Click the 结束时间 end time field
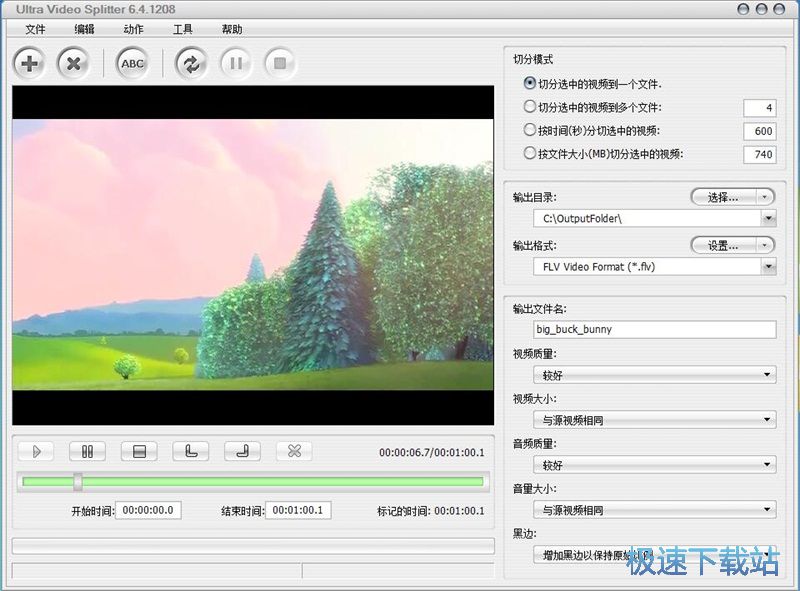Screen dimensions: 800x591 [x=298, y=510]
